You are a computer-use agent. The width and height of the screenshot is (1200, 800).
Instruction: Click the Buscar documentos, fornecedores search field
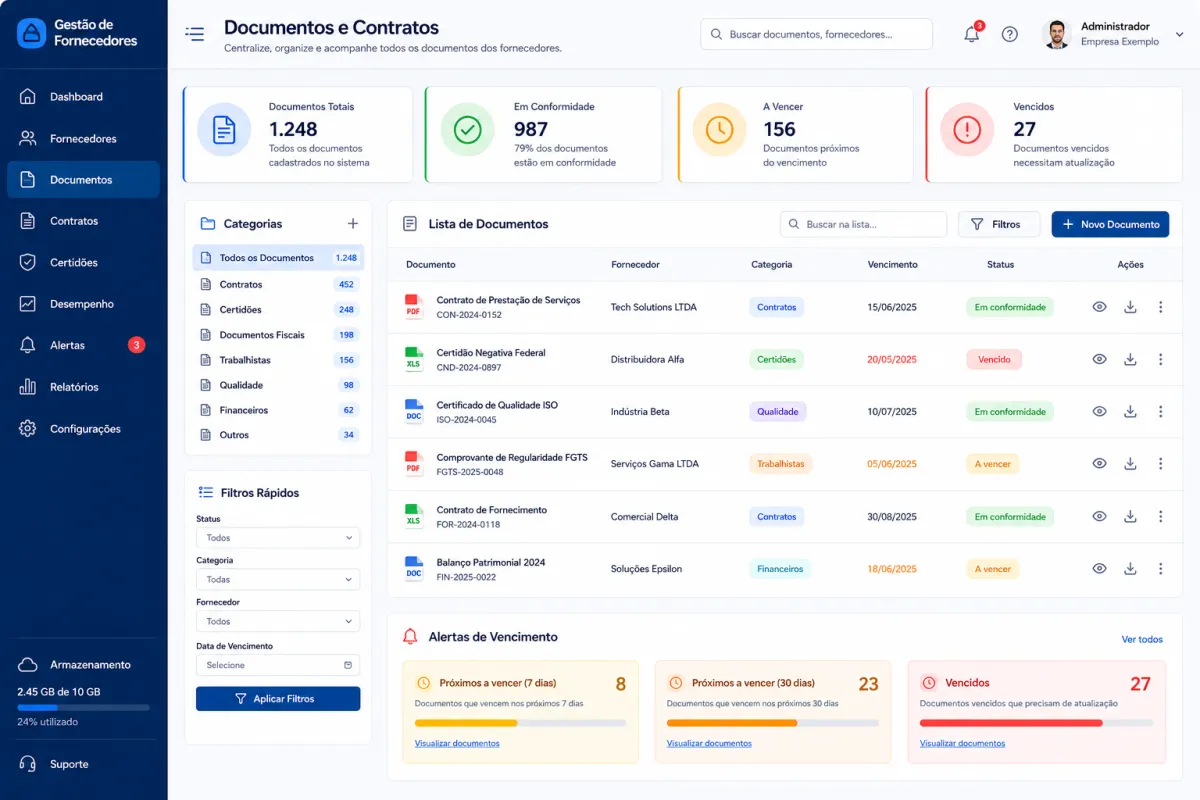[816, 34]
